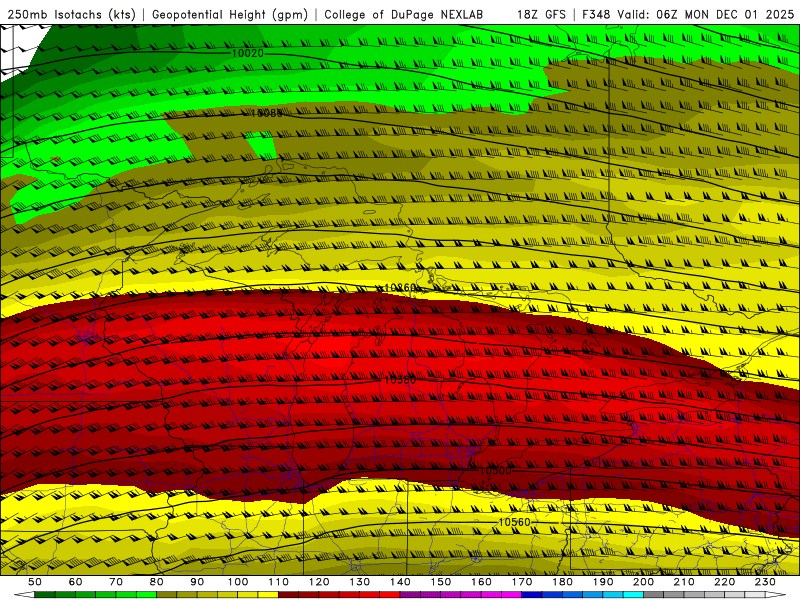The image size is (800, 600).
Task: Click the 180 value on the color scale
Action: pyautogui.click(x=562, y=582)
